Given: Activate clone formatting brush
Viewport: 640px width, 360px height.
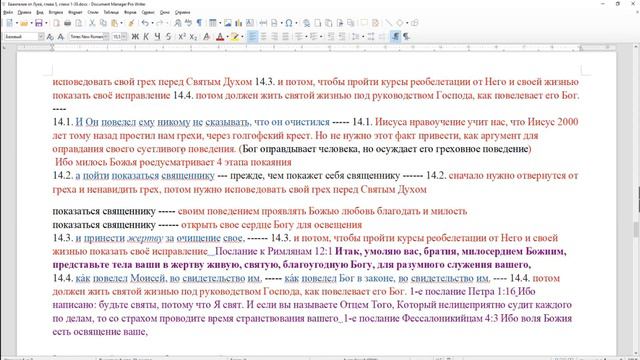Looking at the screenshot, I should coord(131,23).
